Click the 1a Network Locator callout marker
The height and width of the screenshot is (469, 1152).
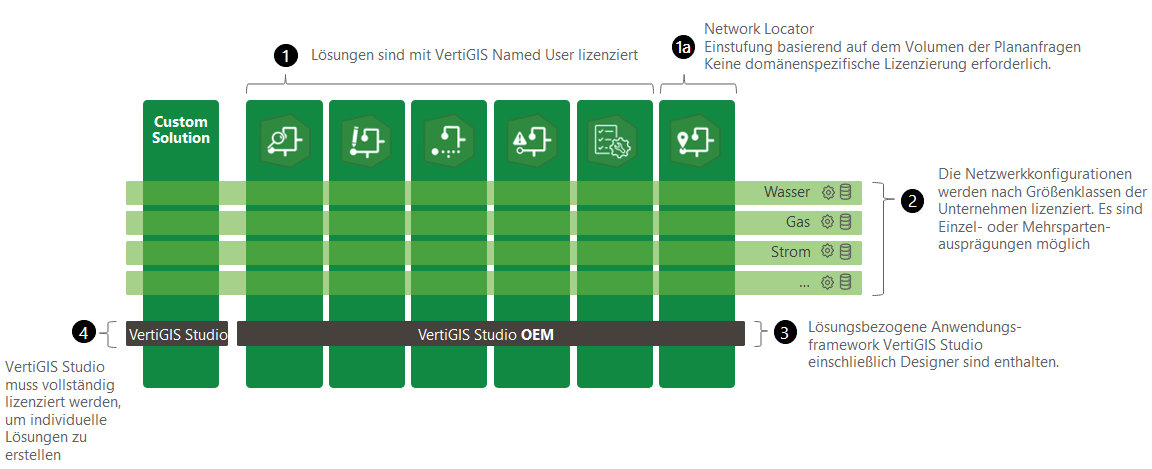pos(683,48)
